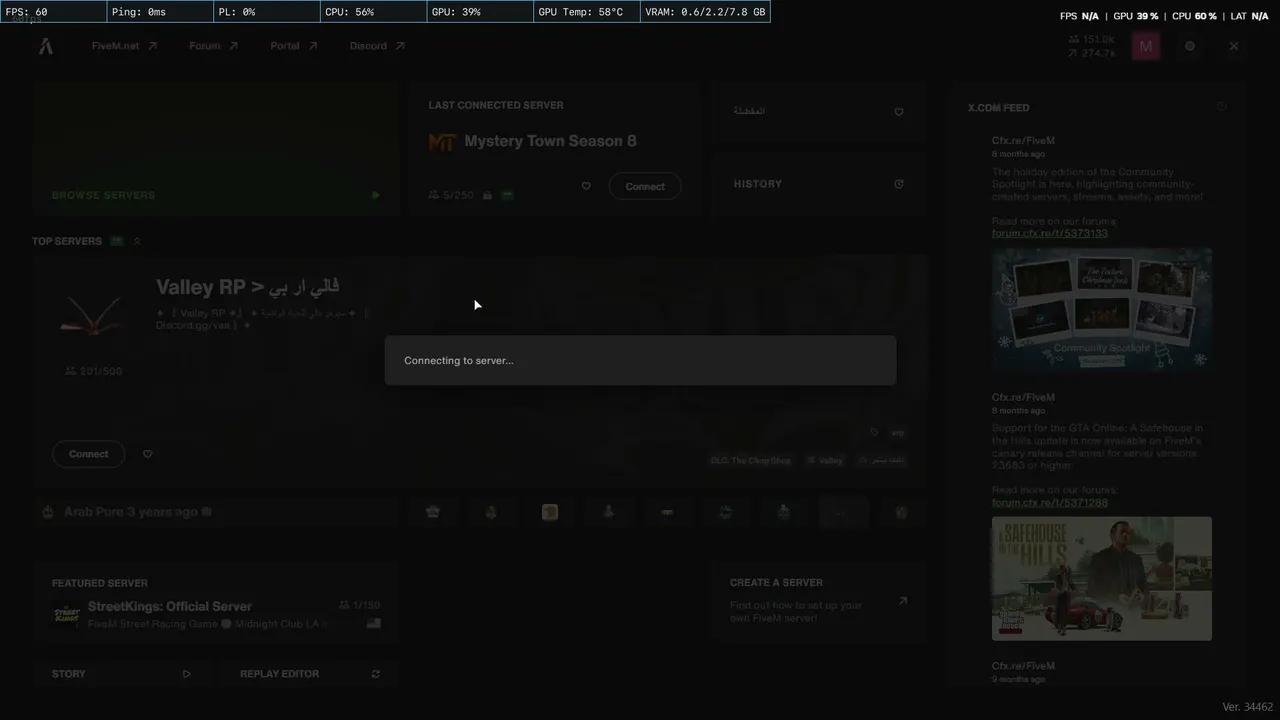Image resolution: width=1280 pixels, height=720 pixels.
Task: Click the last server icon in the top-servers strip
Action: click(901, 512)
